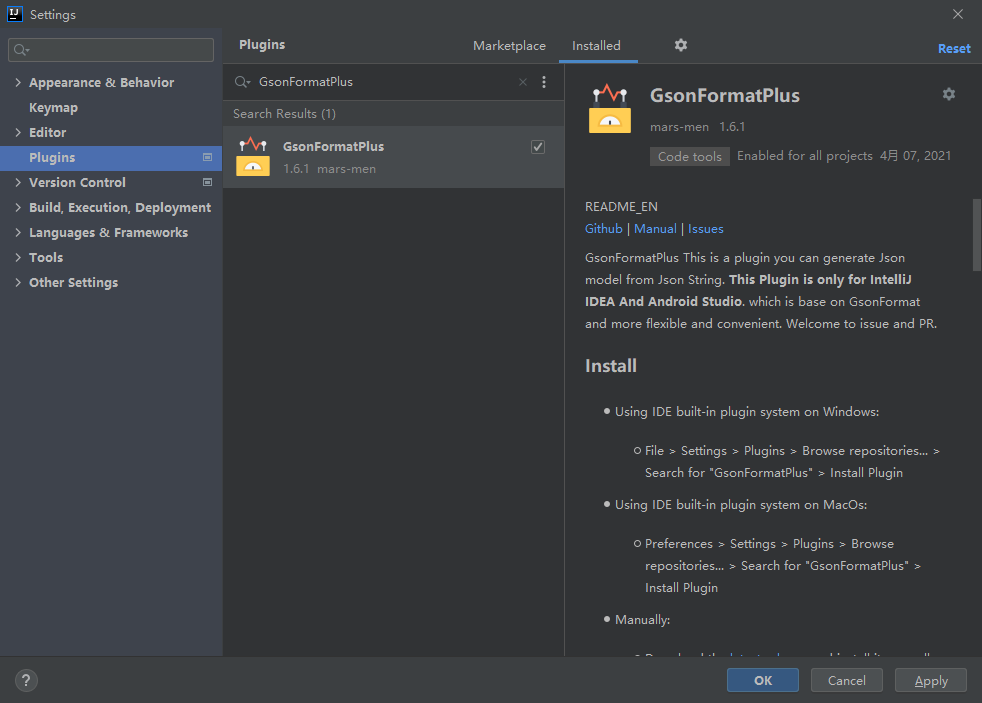
Task: Click 'Enabled for all projects' text
Action: click(805, 156)
